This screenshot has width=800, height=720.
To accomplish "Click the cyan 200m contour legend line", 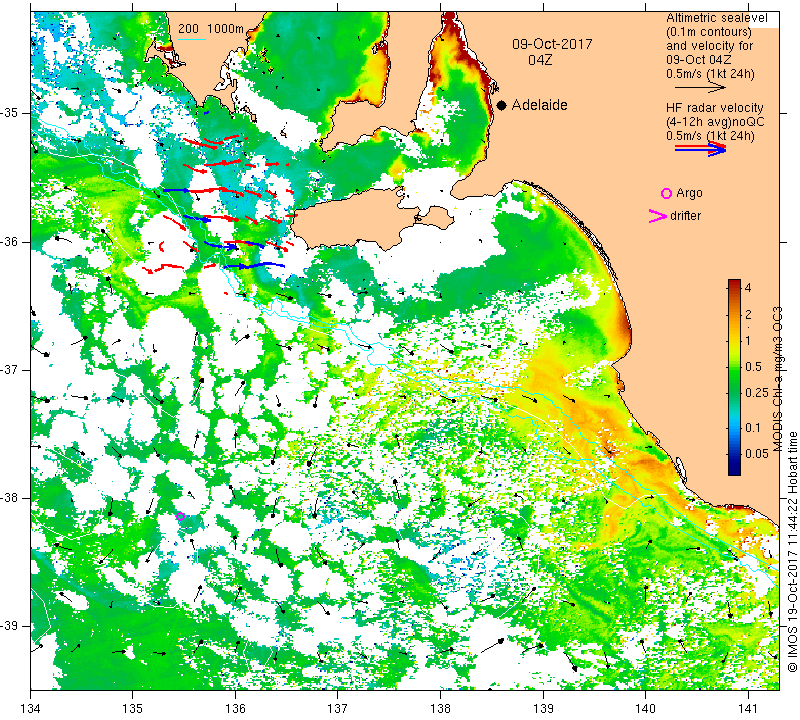I will [x=191, y=39].
